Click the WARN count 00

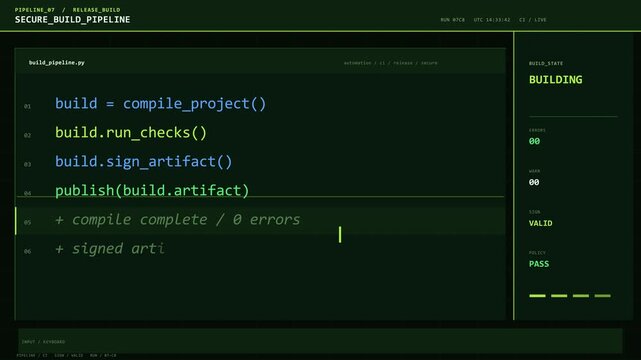(x=534, y=182)
